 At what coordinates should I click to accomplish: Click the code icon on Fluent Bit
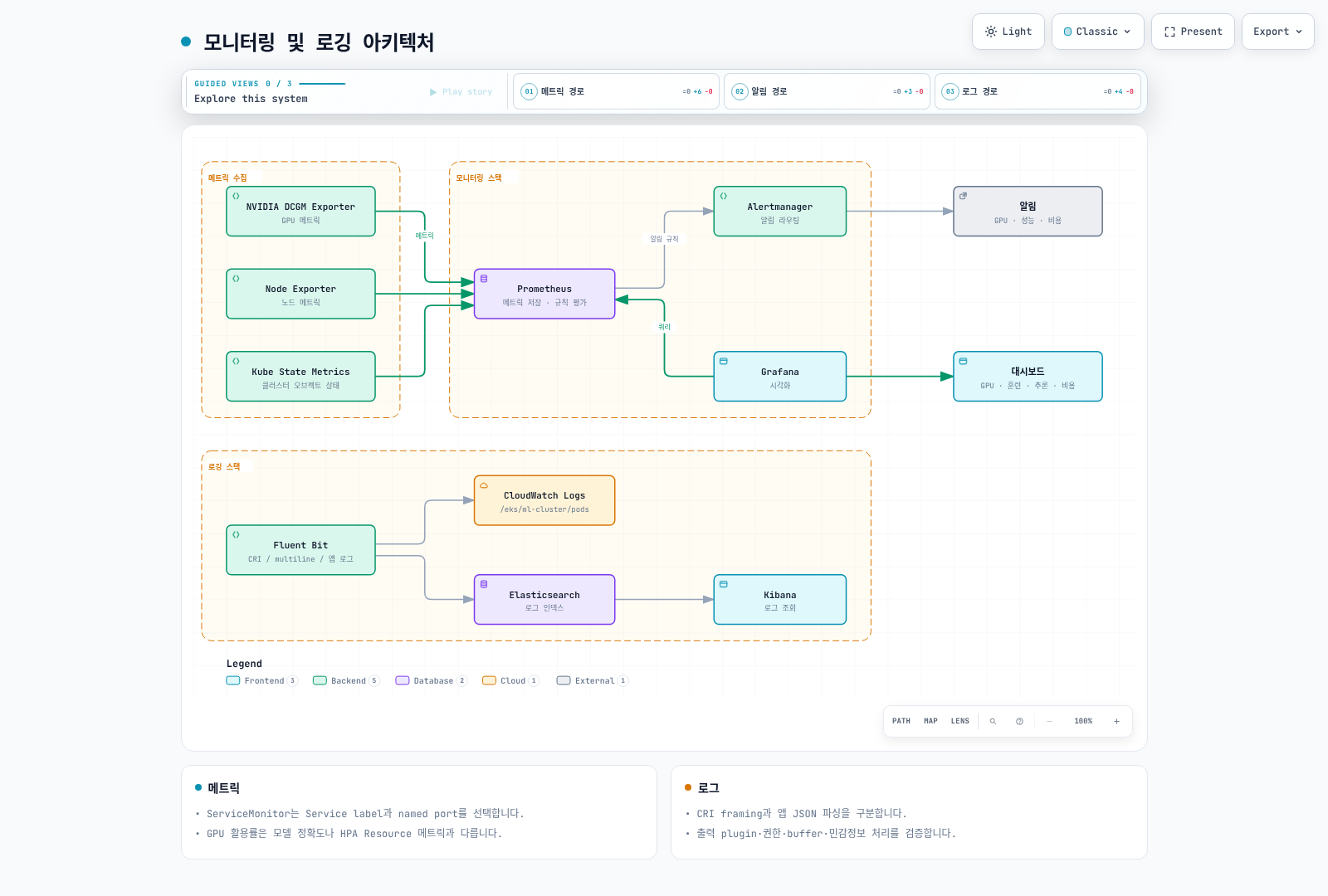click(236, 535)
